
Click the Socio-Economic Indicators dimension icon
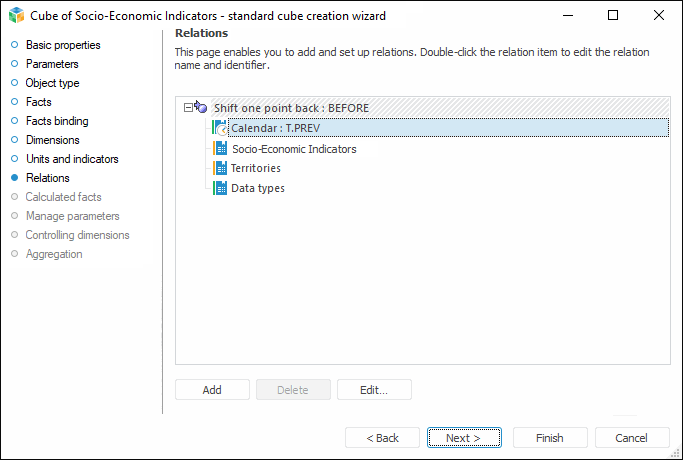click(220, 149)
